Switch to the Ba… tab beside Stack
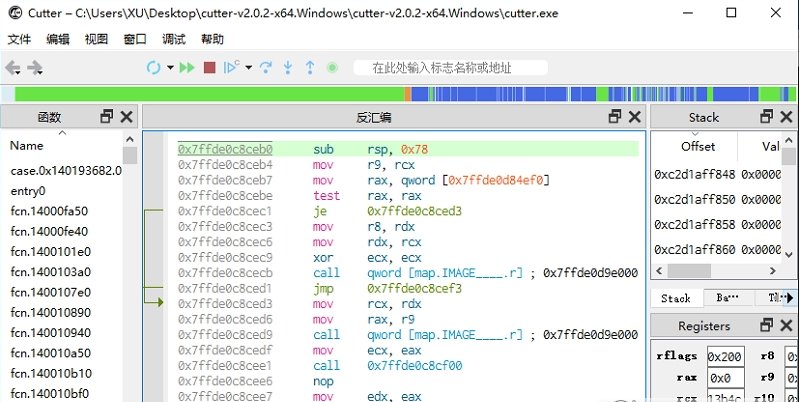Screen dimensions: 800x402 coord(727,298)
